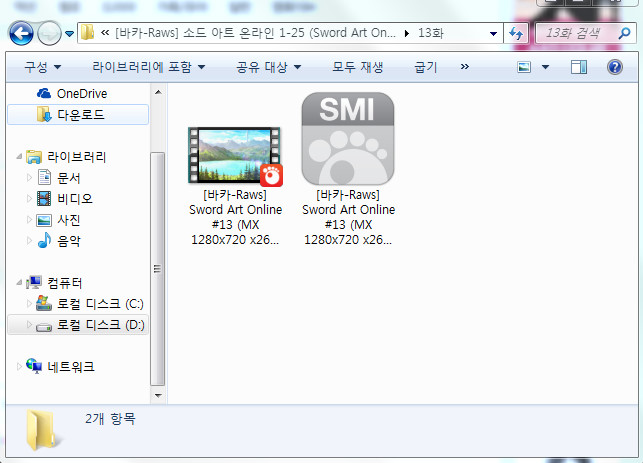Image resolution: width=643 pixels, height=463 pixels.
Task: Select 문서 library
Action: (68, 178)
